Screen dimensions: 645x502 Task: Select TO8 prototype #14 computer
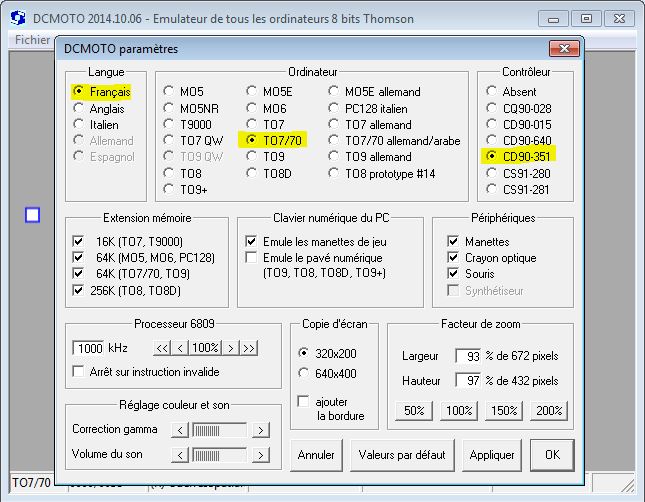[382, 174]
